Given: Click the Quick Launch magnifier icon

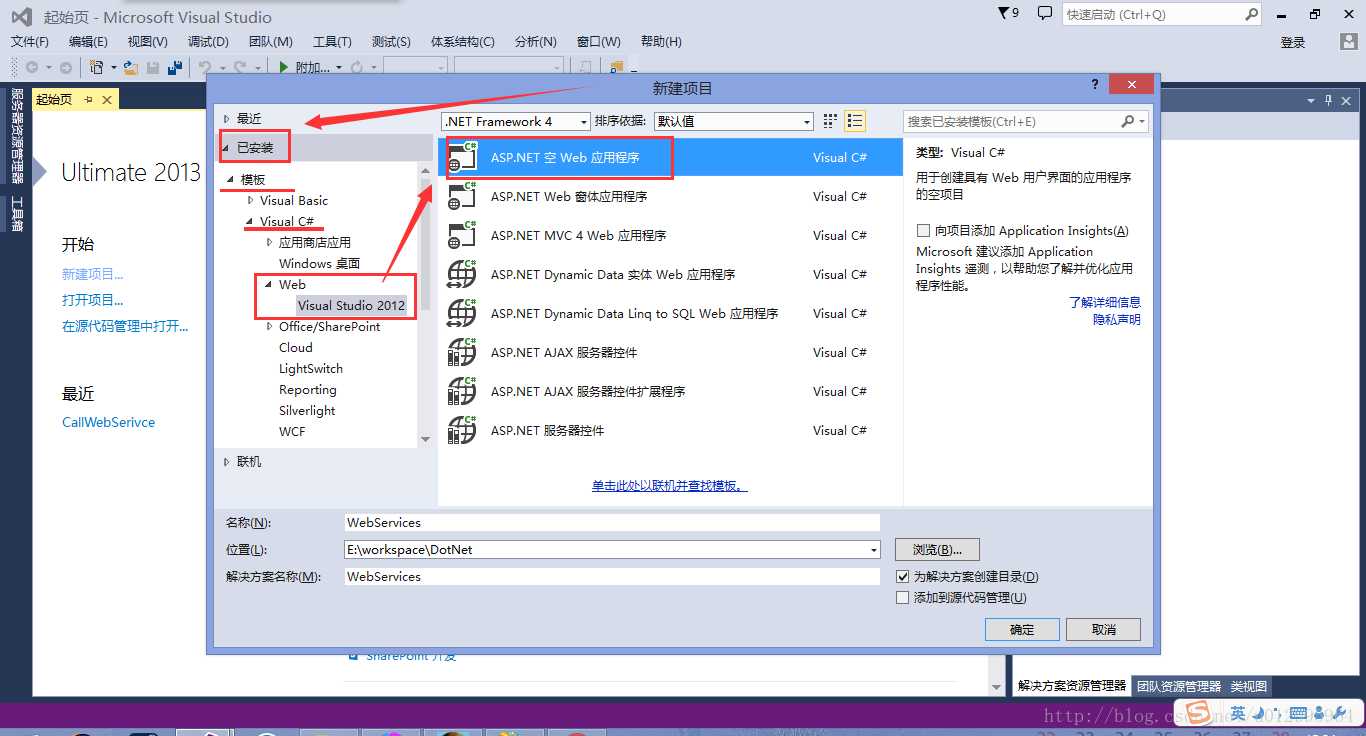Looking at the screenshot, I should click(1252, 14).
